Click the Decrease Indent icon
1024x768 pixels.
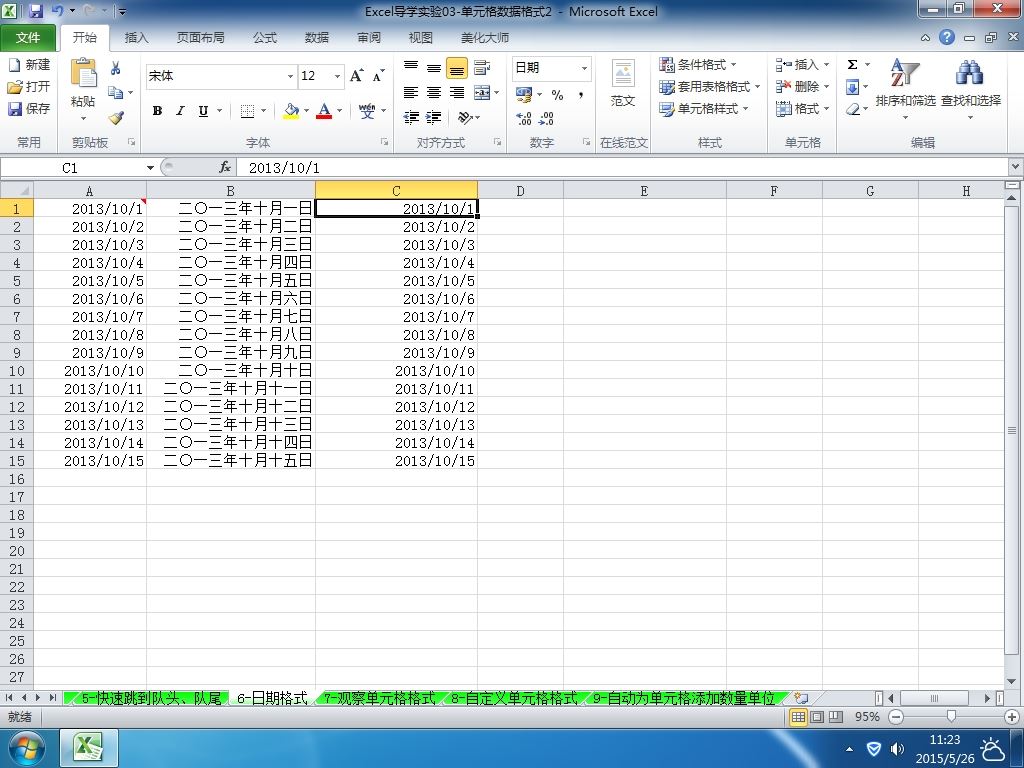(411, 118)
